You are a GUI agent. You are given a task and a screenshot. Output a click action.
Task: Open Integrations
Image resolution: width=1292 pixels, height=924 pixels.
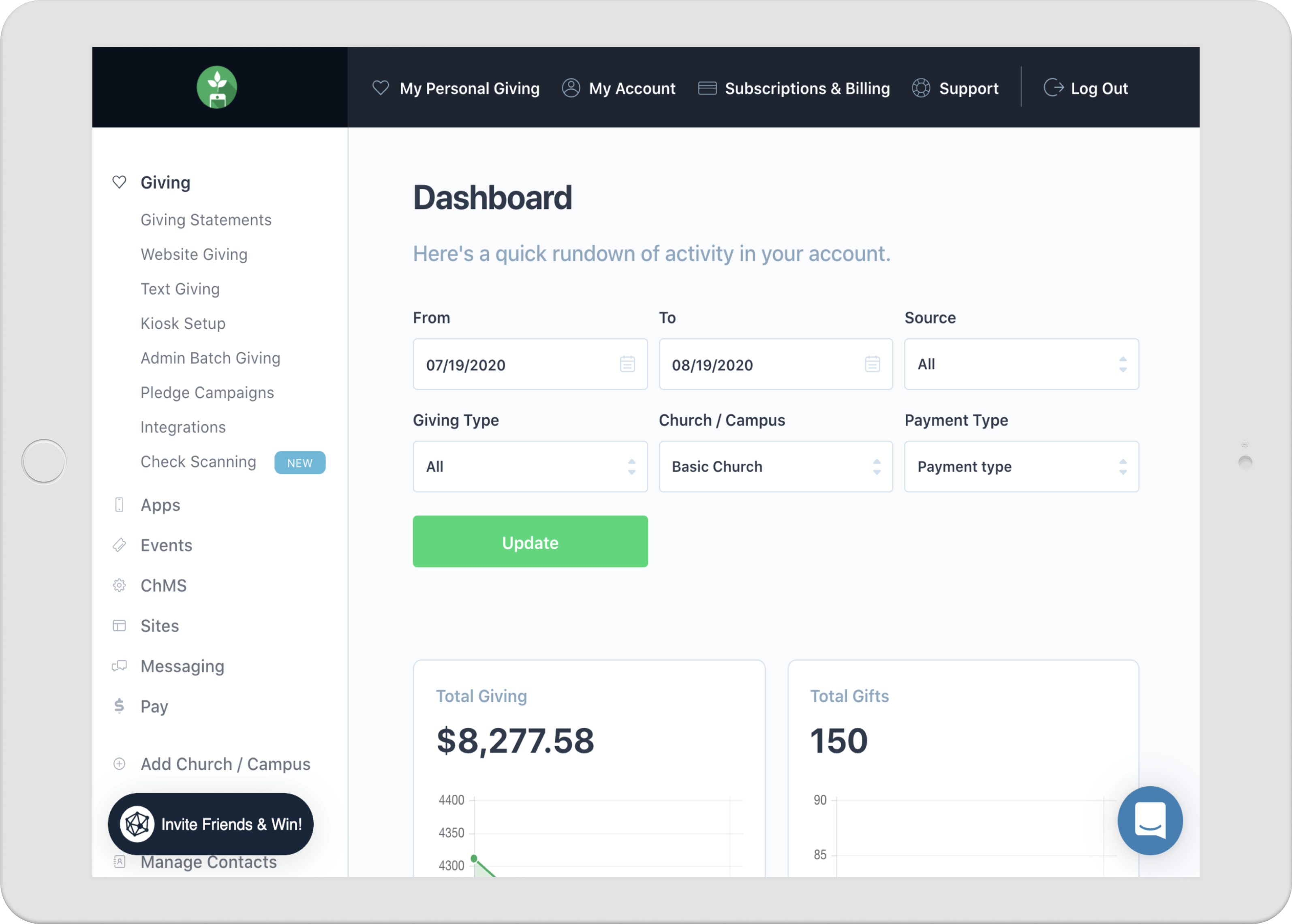tap(183, 427)
